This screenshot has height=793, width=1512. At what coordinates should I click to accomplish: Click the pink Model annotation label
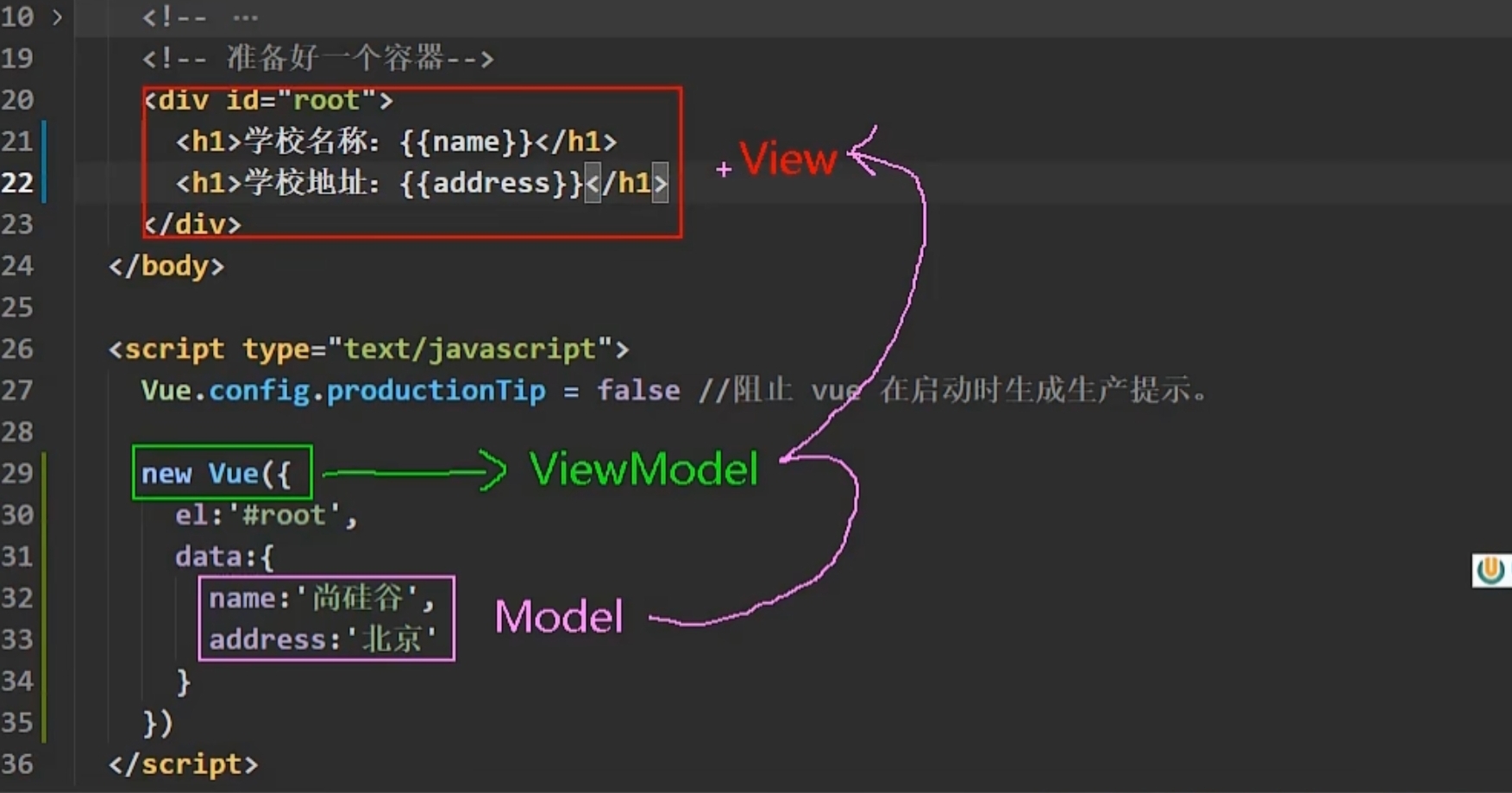tap(558, 616)
